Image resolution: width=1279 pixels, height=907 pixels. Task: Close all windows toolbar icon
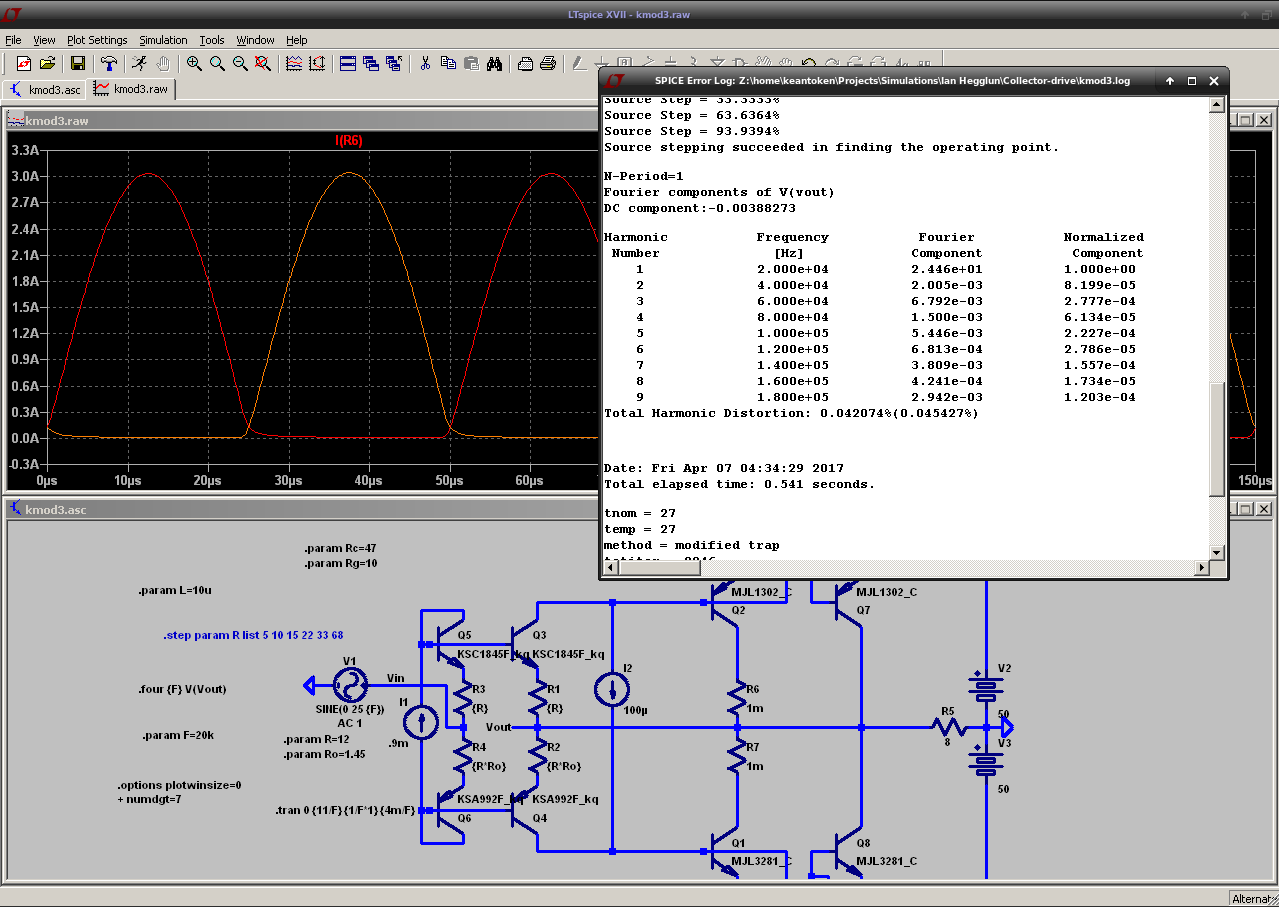coord(394,63)
